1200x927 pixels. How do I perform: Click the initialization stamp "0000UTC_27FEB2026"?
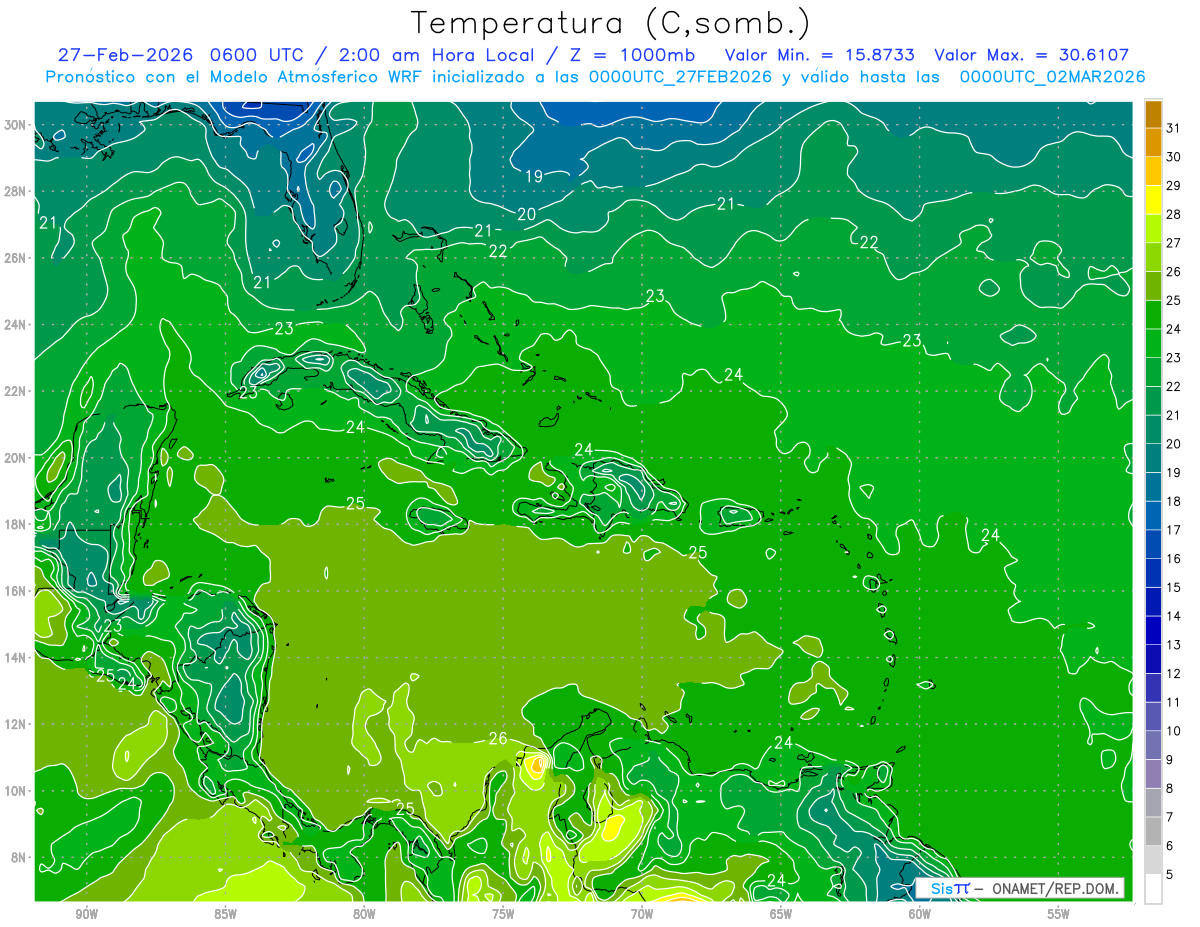point(680,77)
